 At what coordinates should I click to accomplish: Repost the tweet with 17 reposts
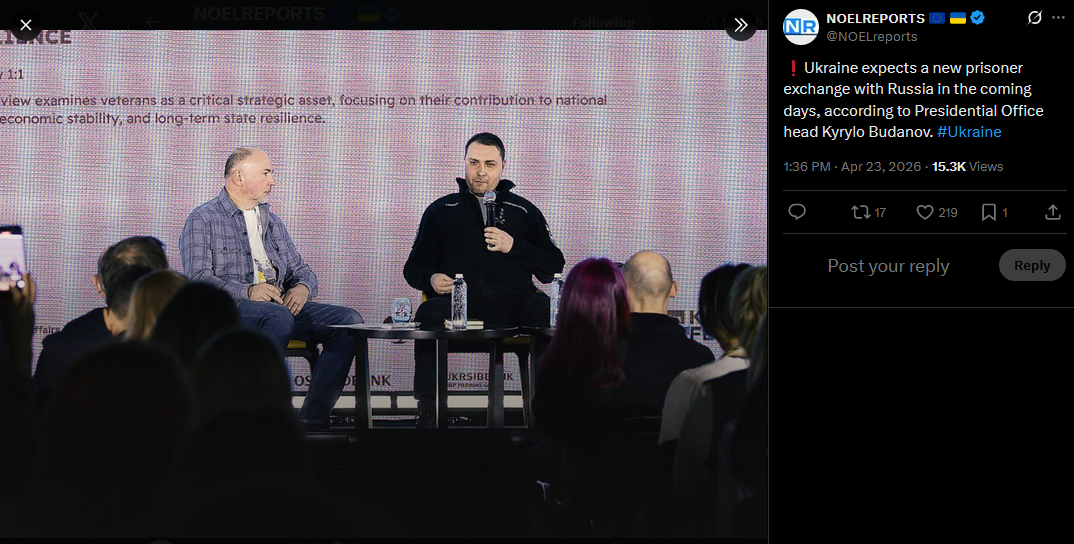click(869, 212)
